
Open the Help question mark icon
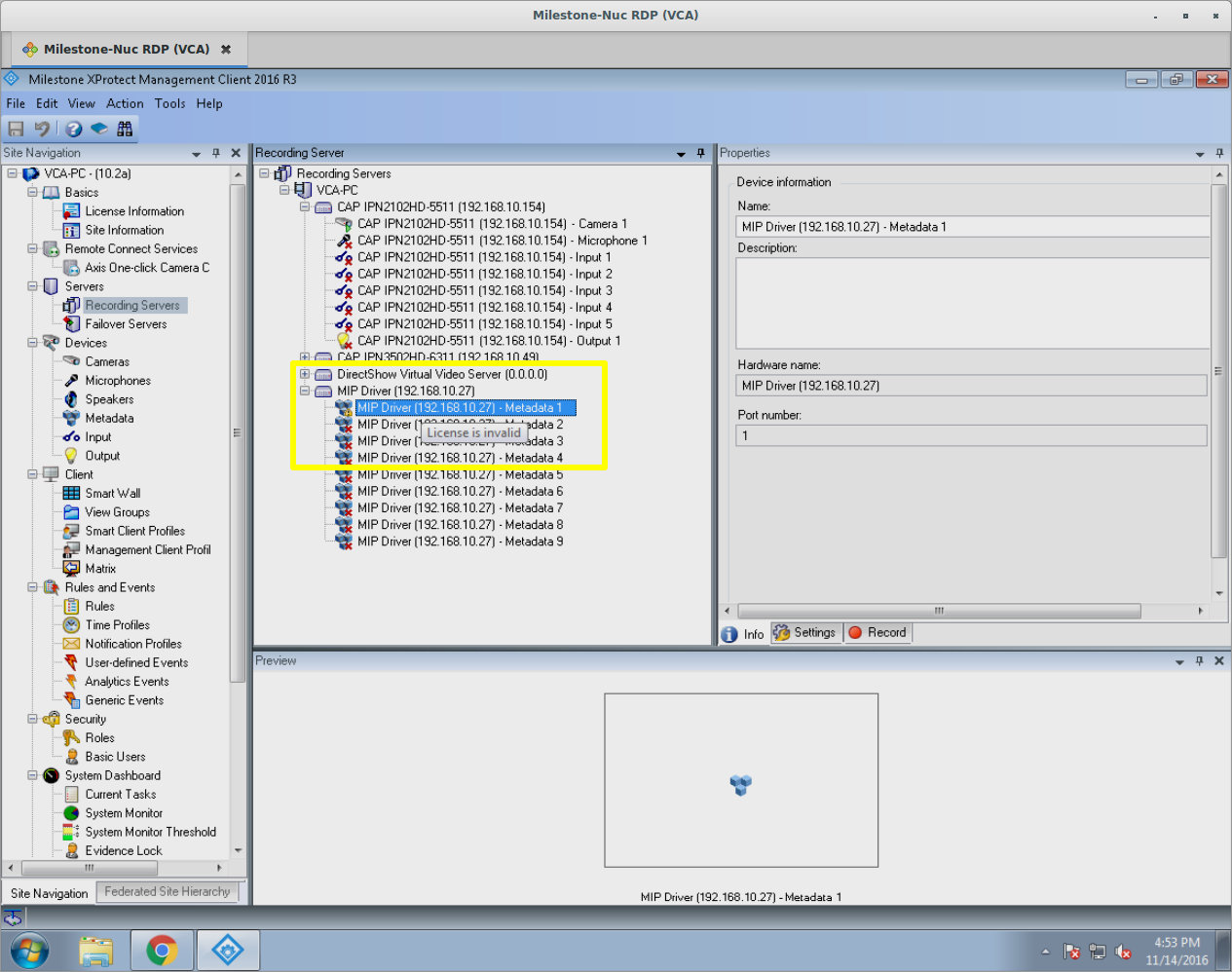pyautogui.click(x=74, y=129)
